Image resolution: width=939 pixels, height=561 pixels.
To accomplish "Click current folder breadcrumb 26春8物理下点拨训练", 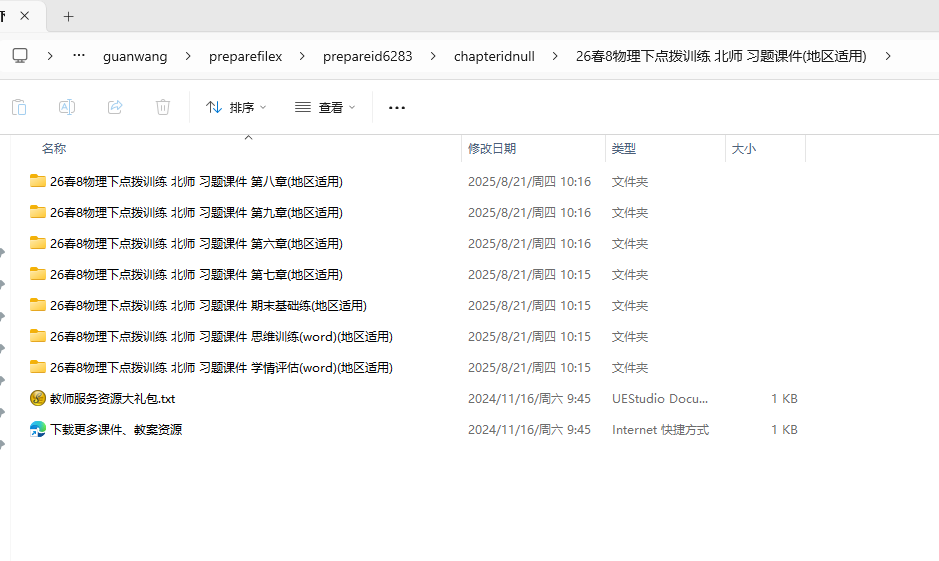I will pyautogui.click(x=721, y=56).
